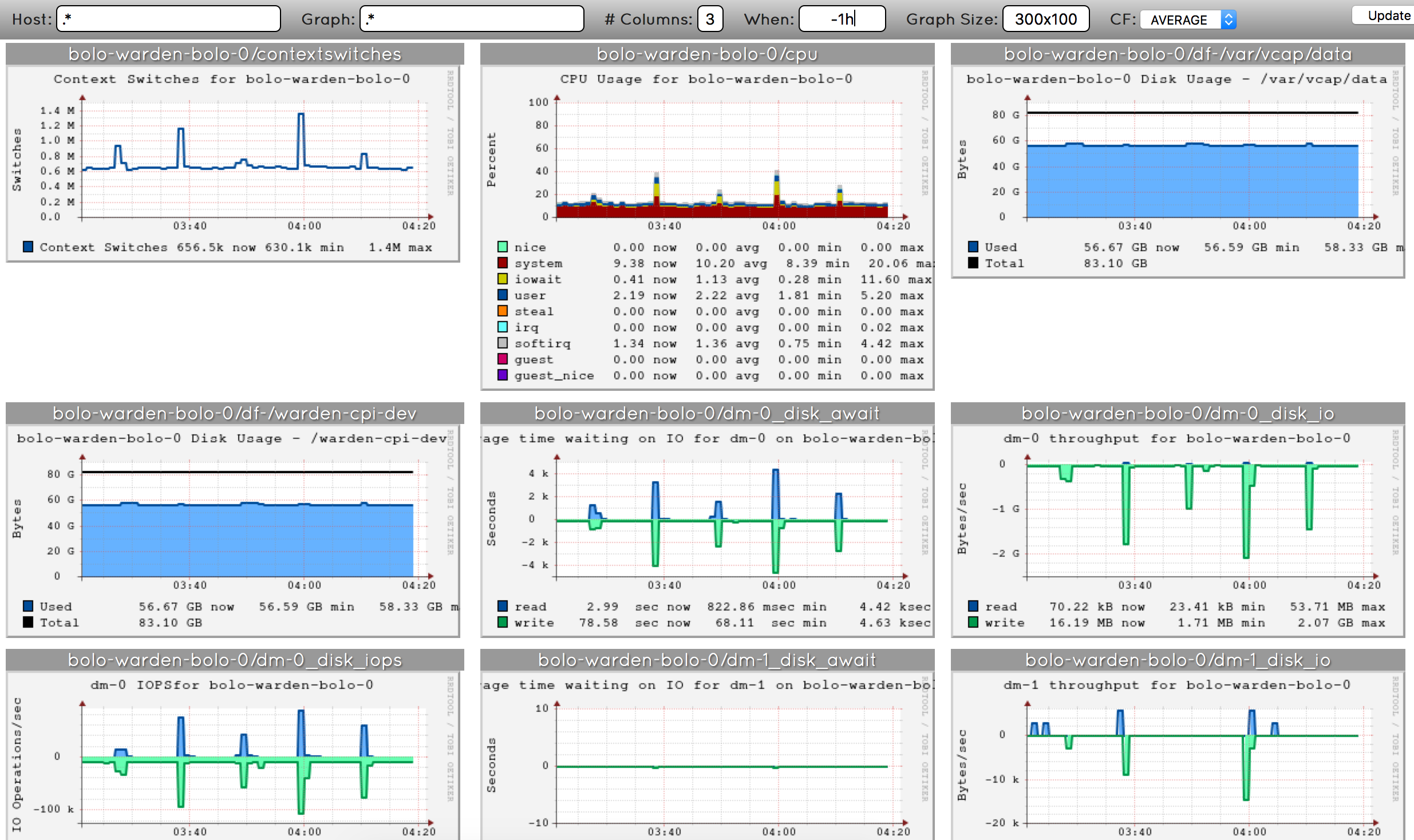
Task: Open the dm-0_disk_io graph header
Action: click(x=1178, y=413)
